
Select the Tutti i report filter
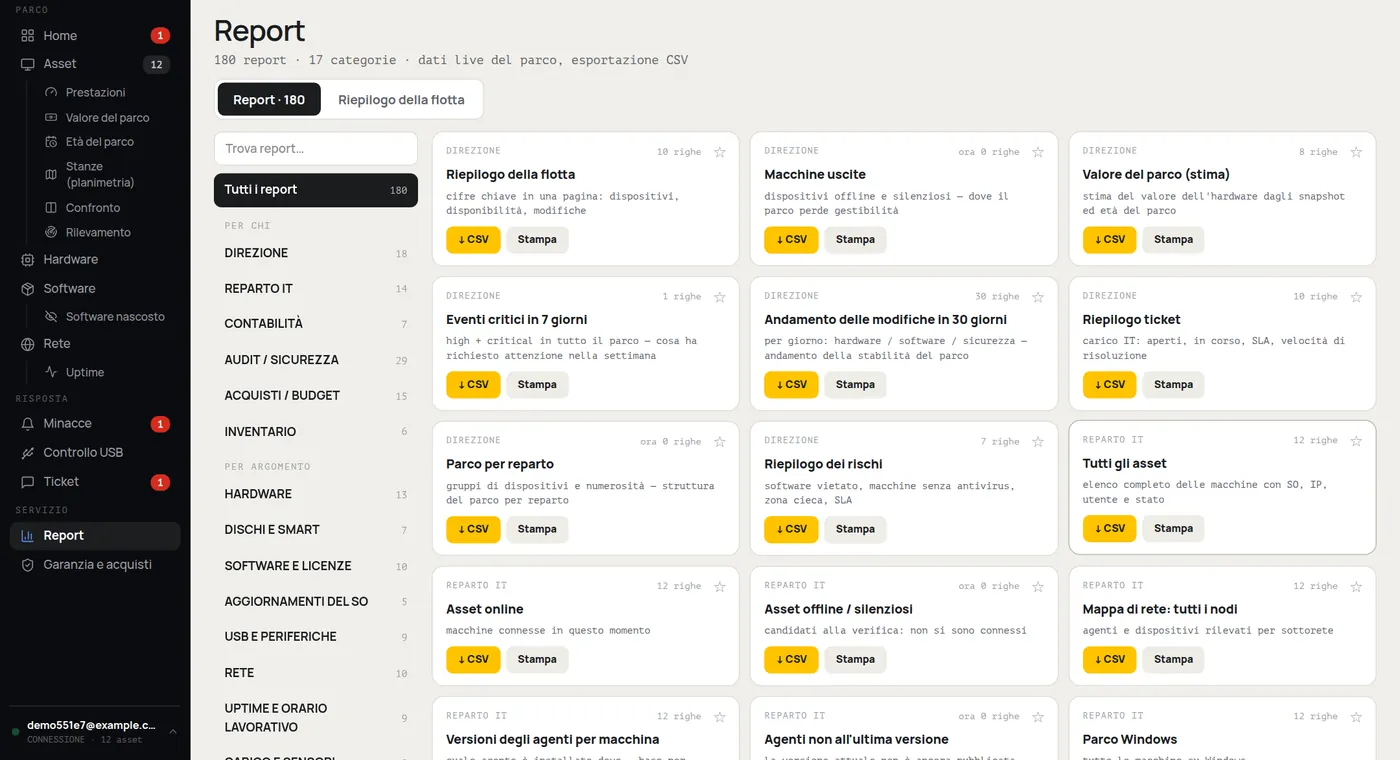[x=316, y=190]
